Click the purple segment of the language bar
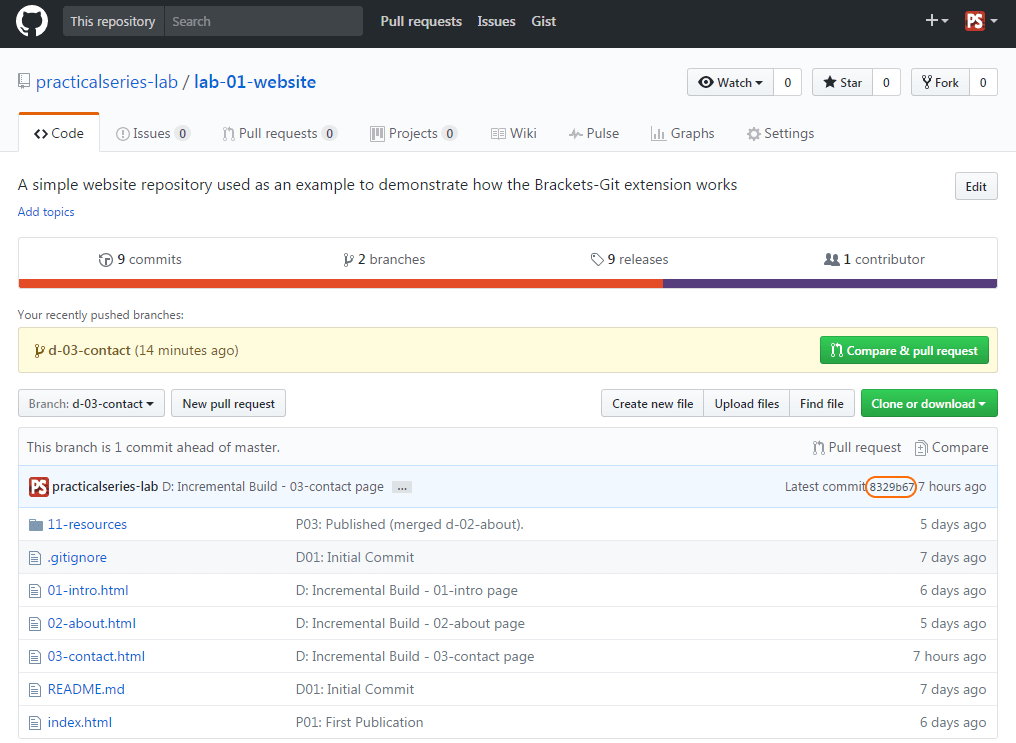 click(x=830, y=284)
